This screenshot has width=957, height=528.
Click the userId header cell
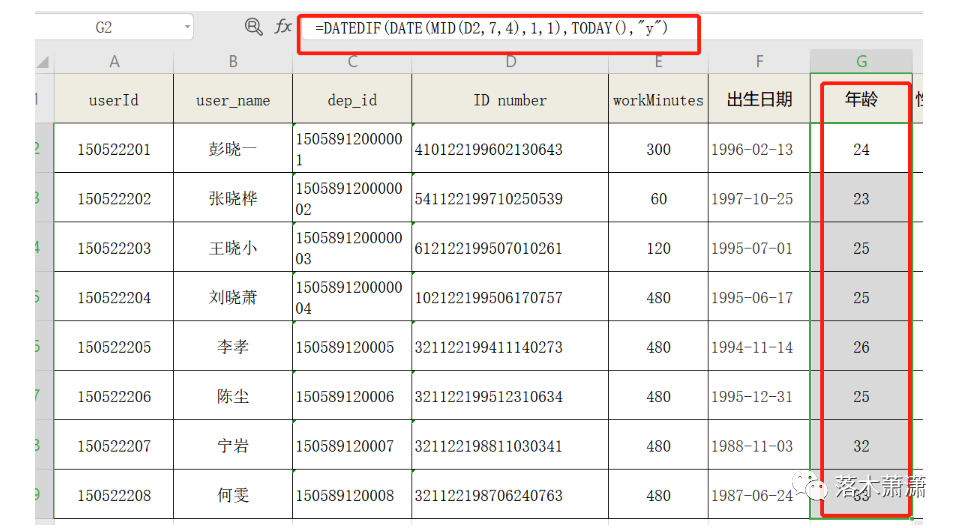click(x=114, y=99)
